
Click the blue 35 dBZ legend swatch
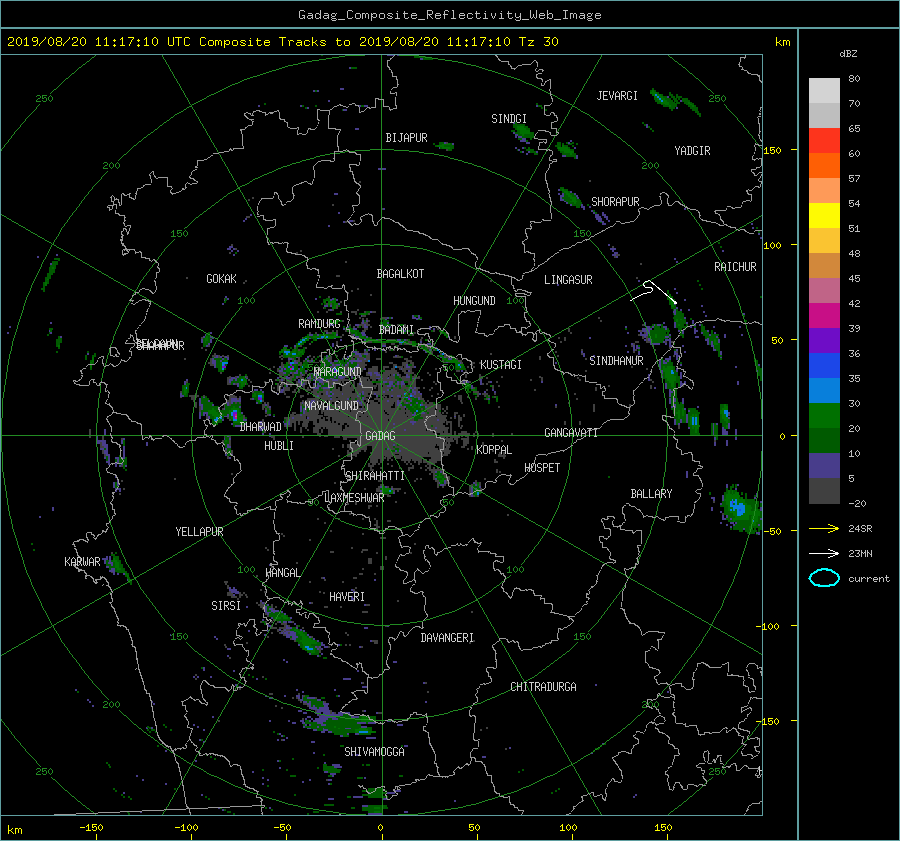pos(824,366)
